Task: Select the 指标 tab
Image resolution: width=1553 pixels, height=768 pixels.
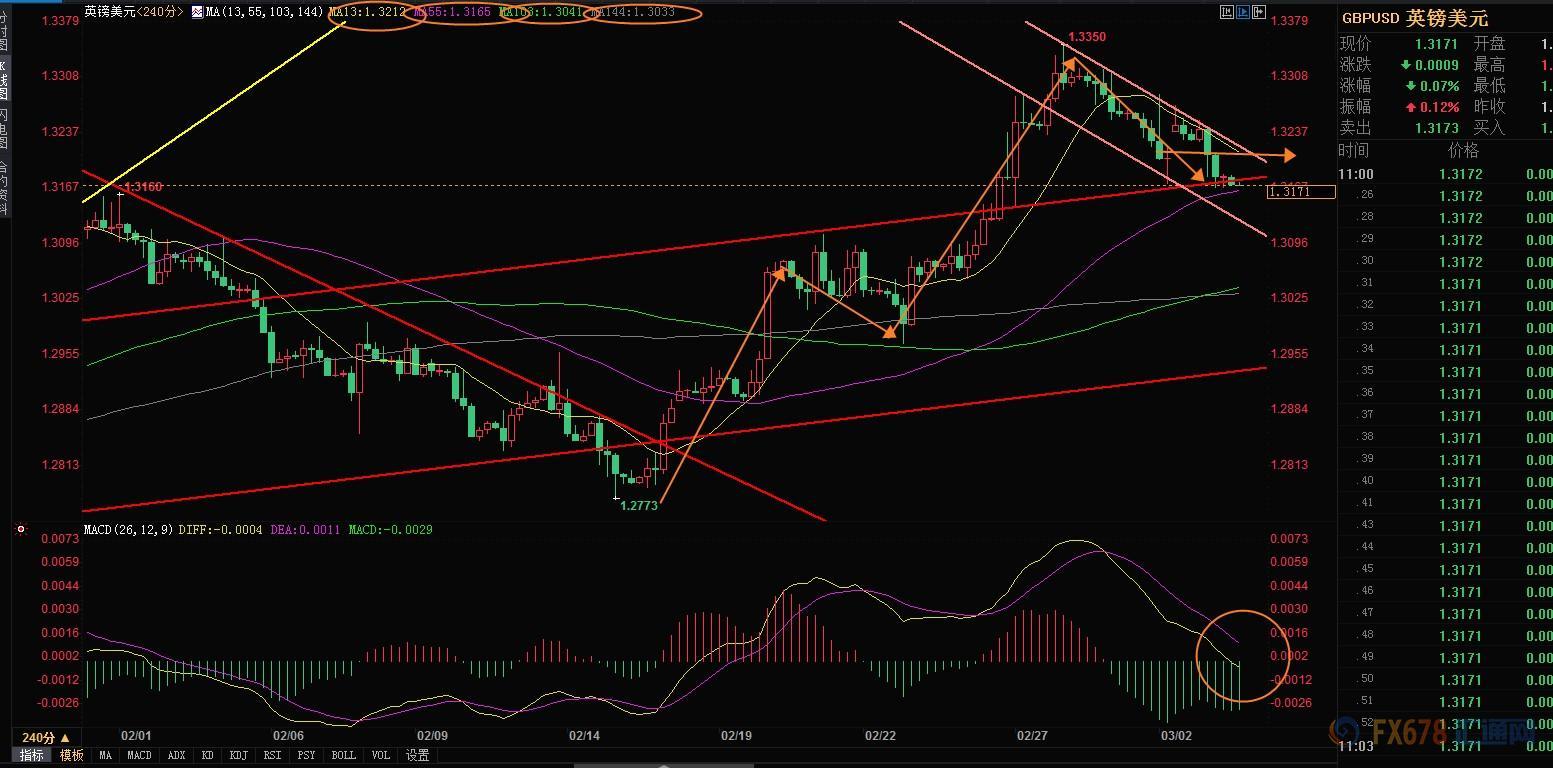Action: tap(32, 755)
